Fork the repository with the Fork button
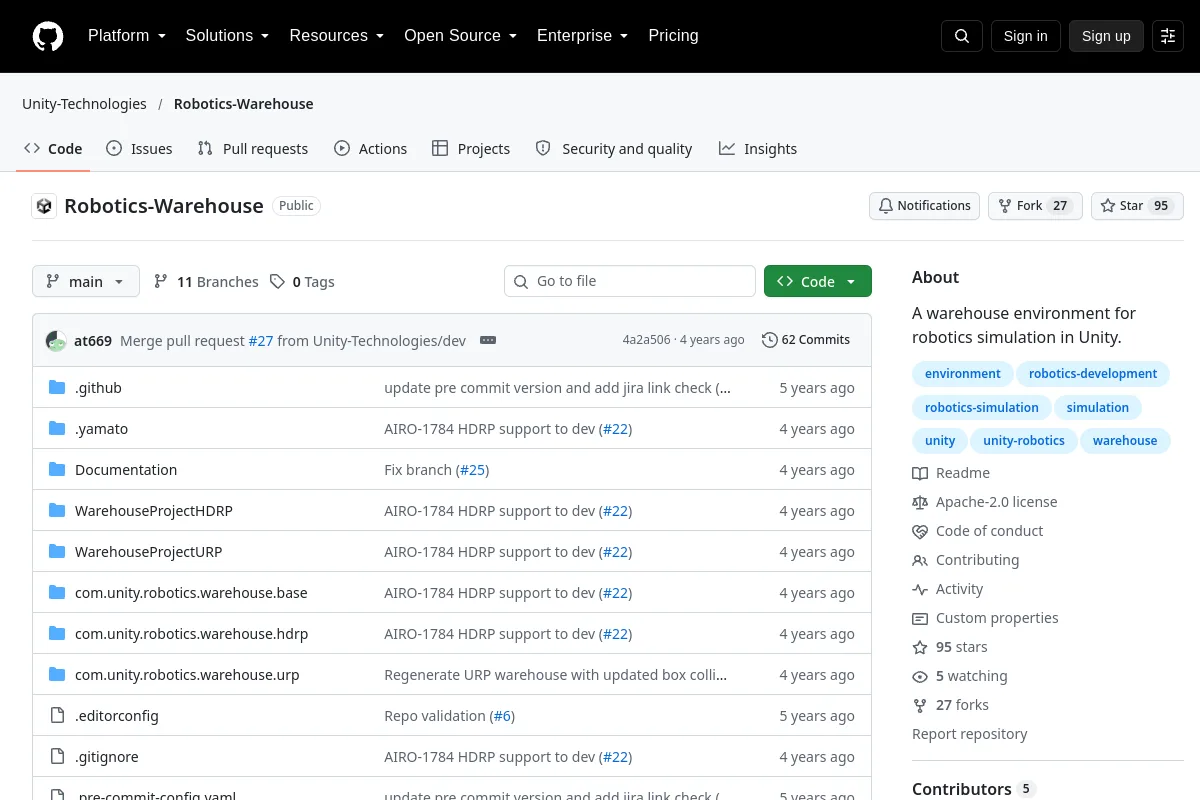This screenshot has height=800, width=1200. 1035,206
